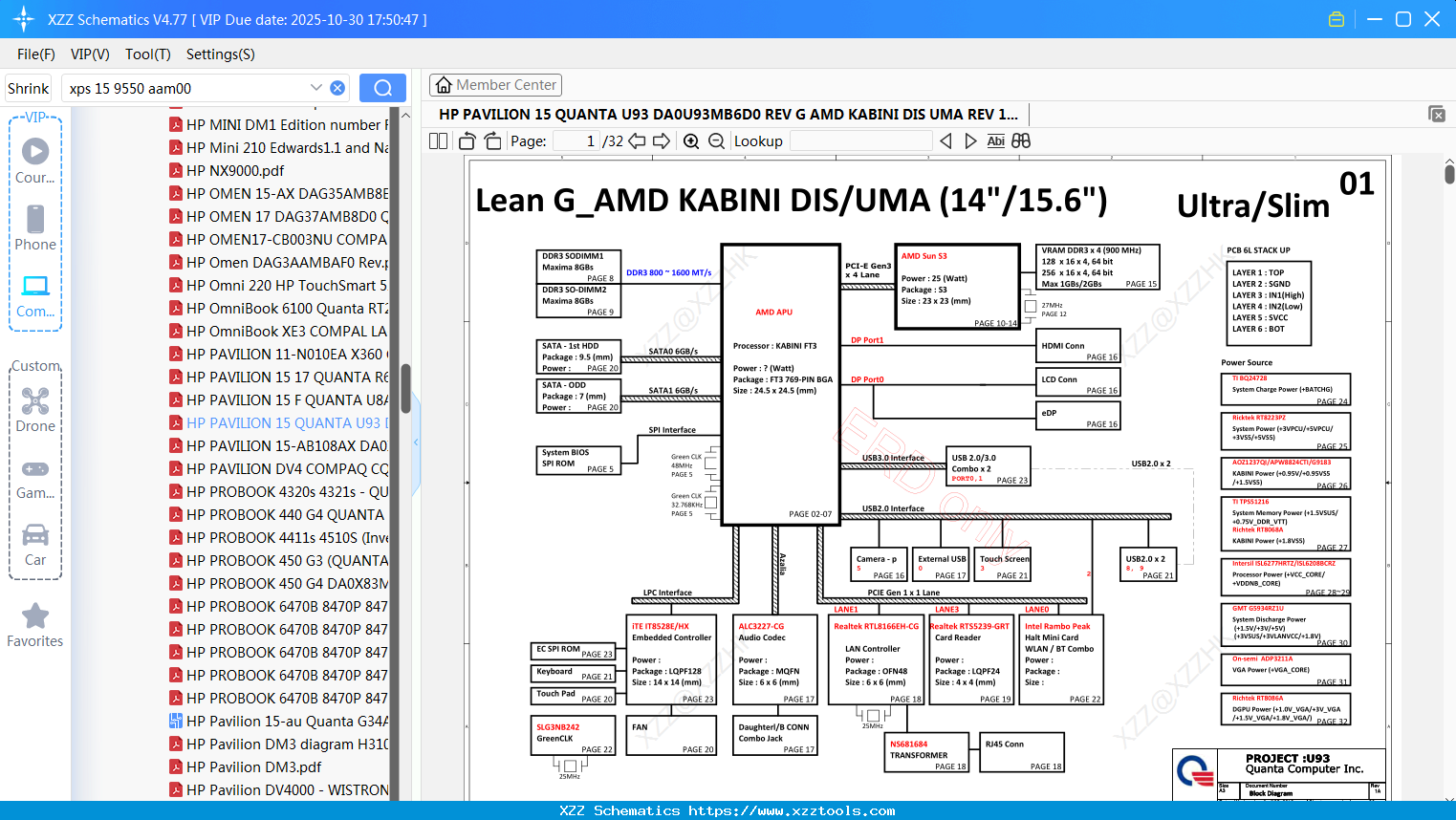
Task: Open HP PAVILION 15 17 QUANTA file
Action: 279,378
